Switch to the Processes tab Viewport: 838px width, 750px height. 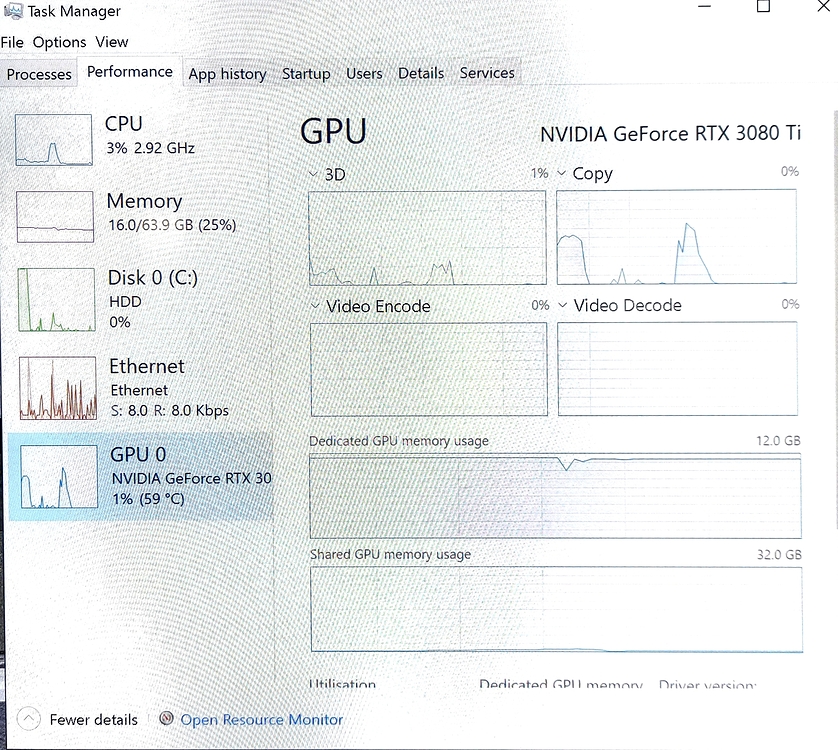click(39, 74)
